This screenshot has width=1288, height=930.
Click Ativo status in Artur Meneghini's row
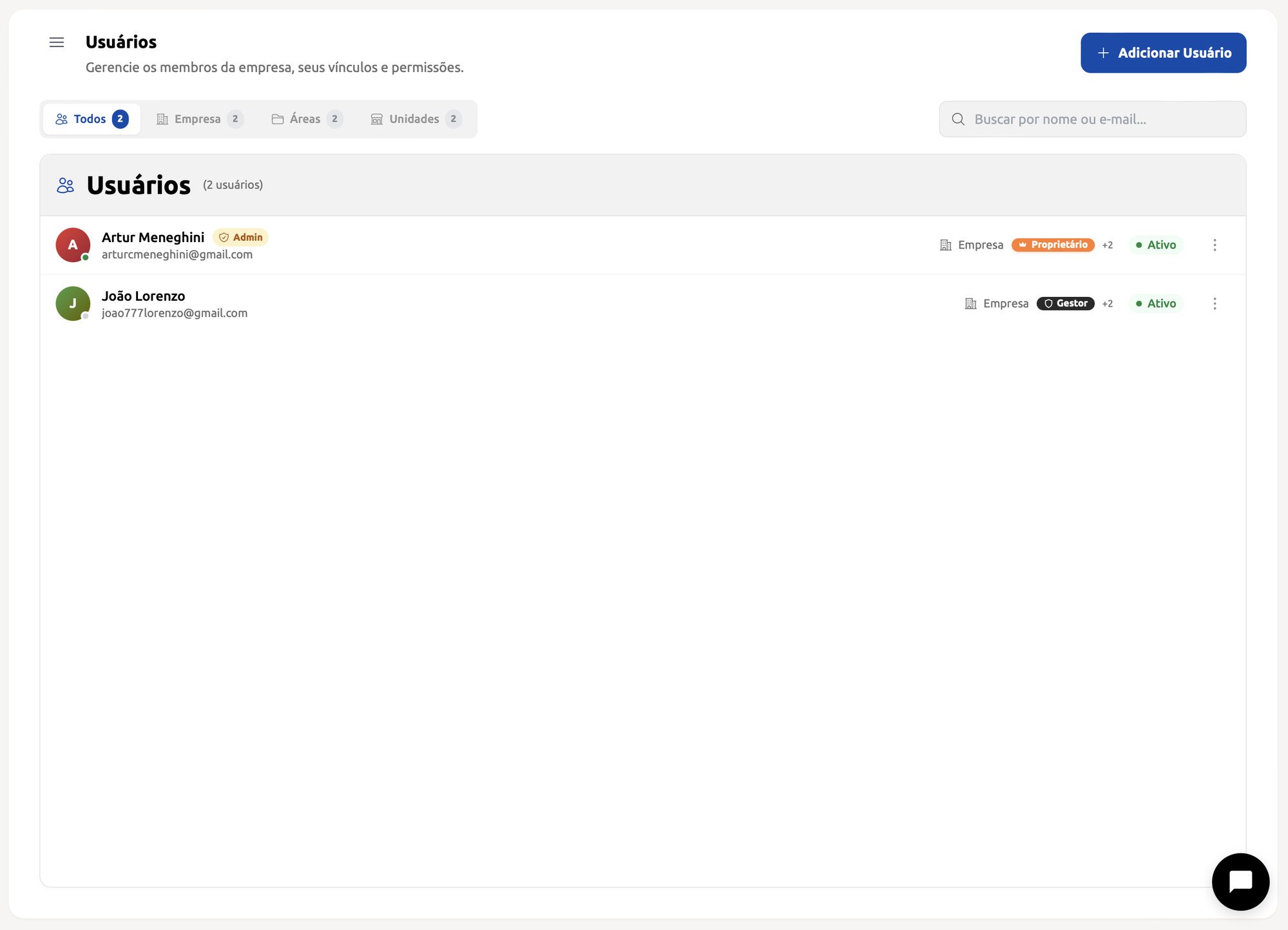tap(1156, 245)
